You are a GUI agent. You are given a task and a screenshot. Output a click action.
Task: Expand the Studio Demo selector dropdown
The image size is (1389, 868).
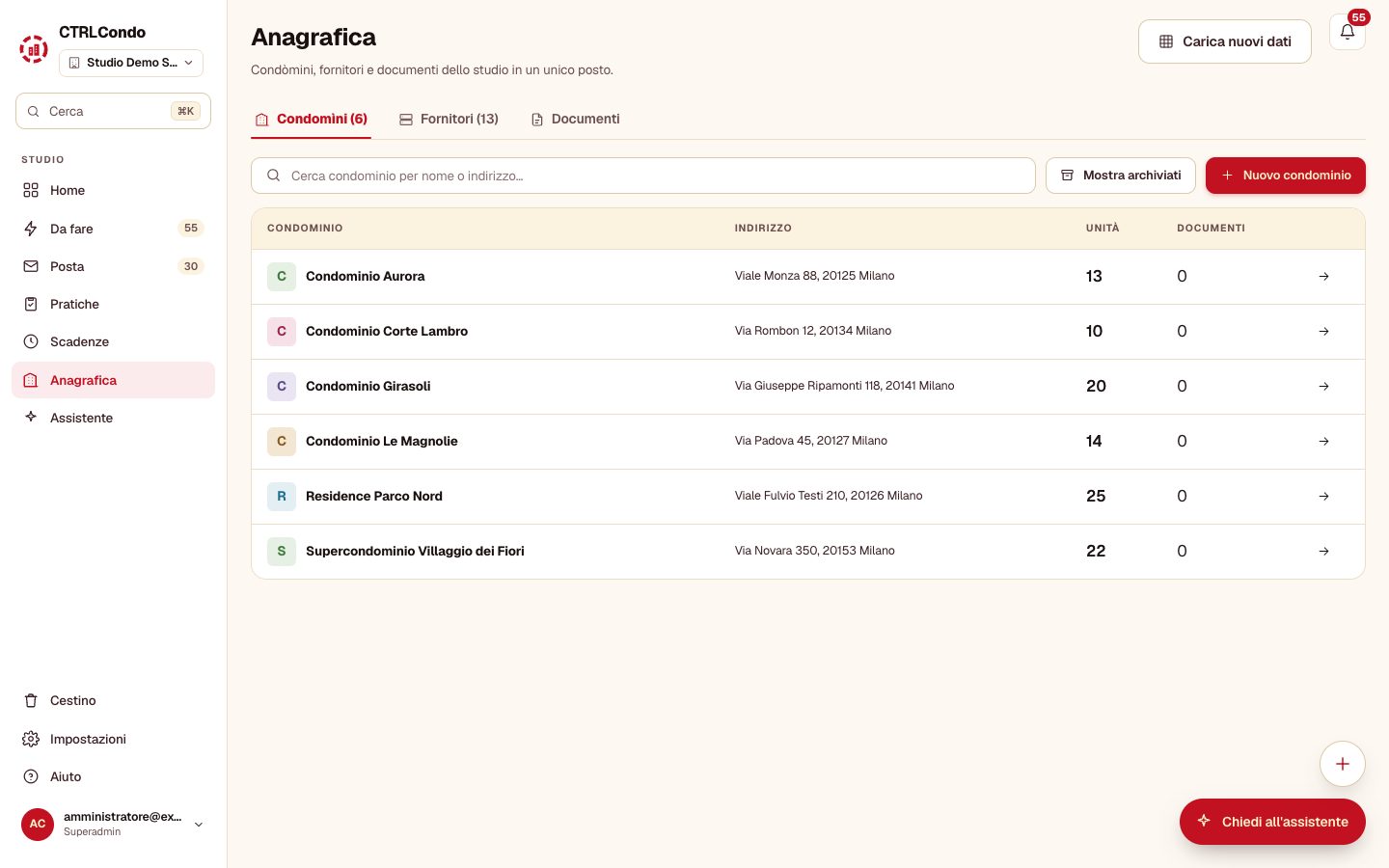click(131, 63)
